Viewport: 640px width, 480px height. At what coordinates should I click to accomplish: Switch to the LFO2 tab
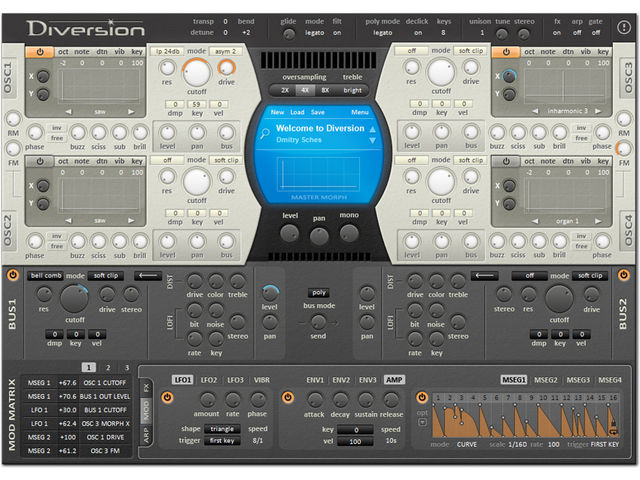(x=209, y=380)
